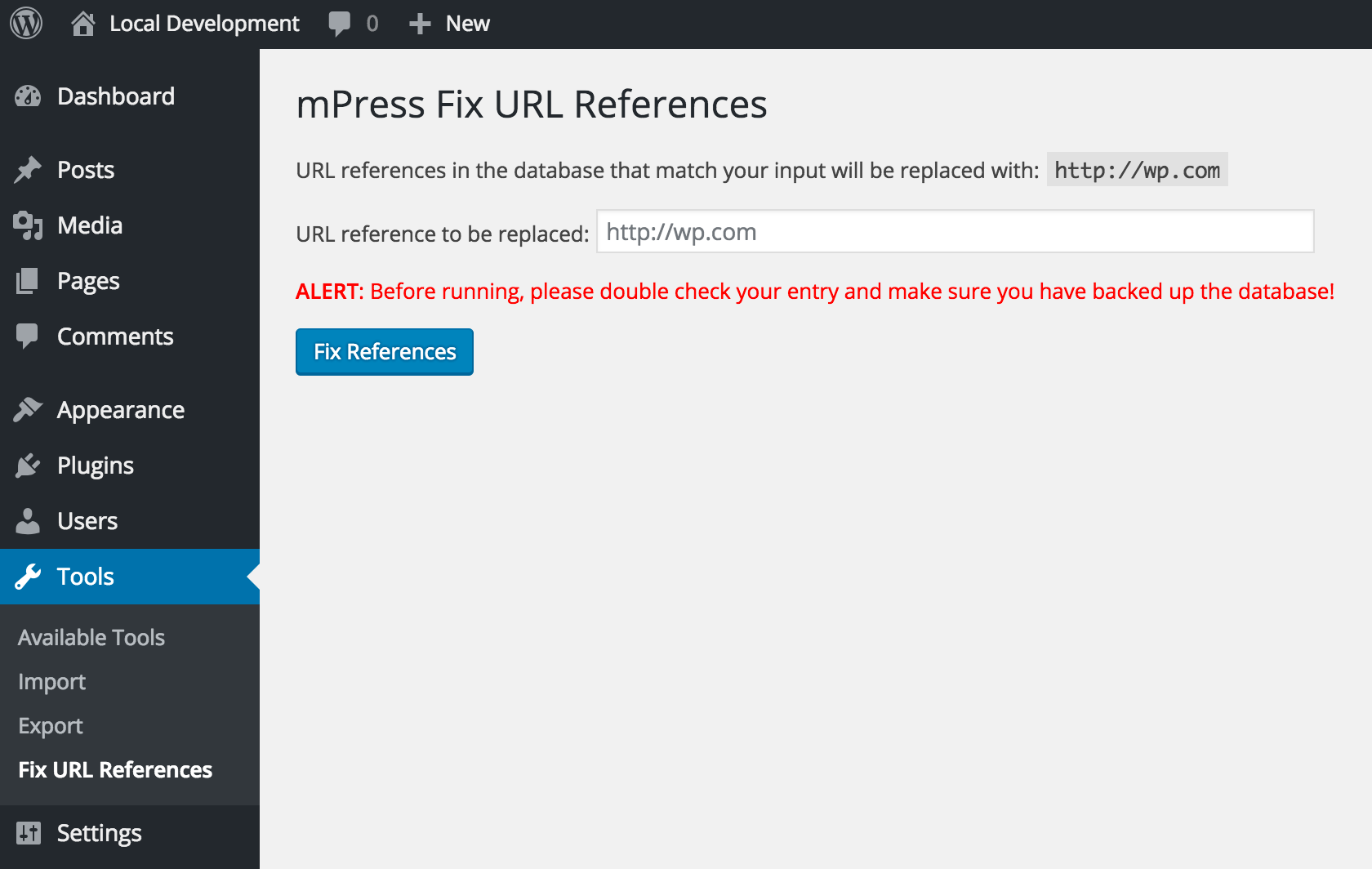Click the Dashboard gauge icon
The image size is (1372, 869).
click(x=28, y=96)
